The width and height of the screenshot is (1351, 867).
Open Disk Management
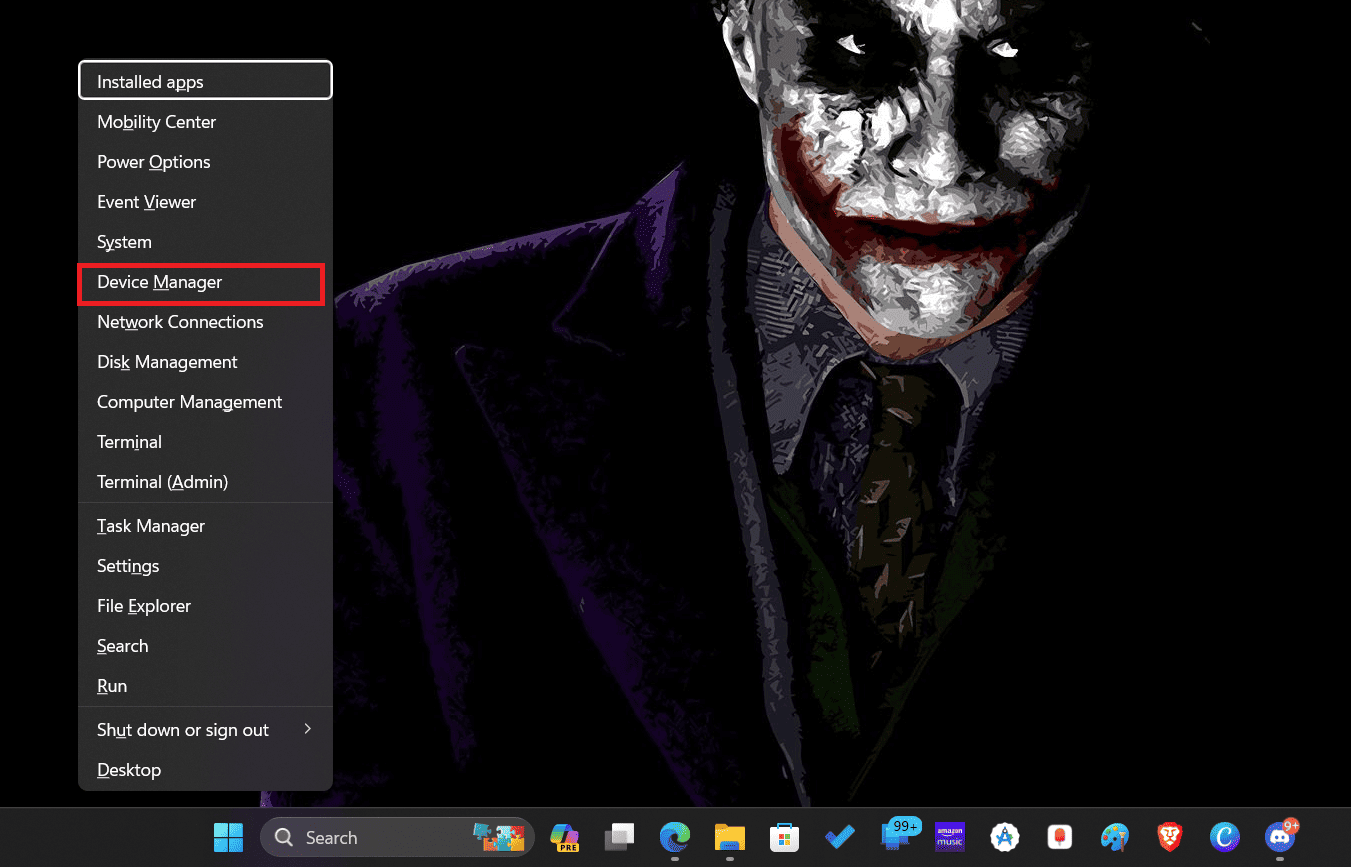coord(167,362)
